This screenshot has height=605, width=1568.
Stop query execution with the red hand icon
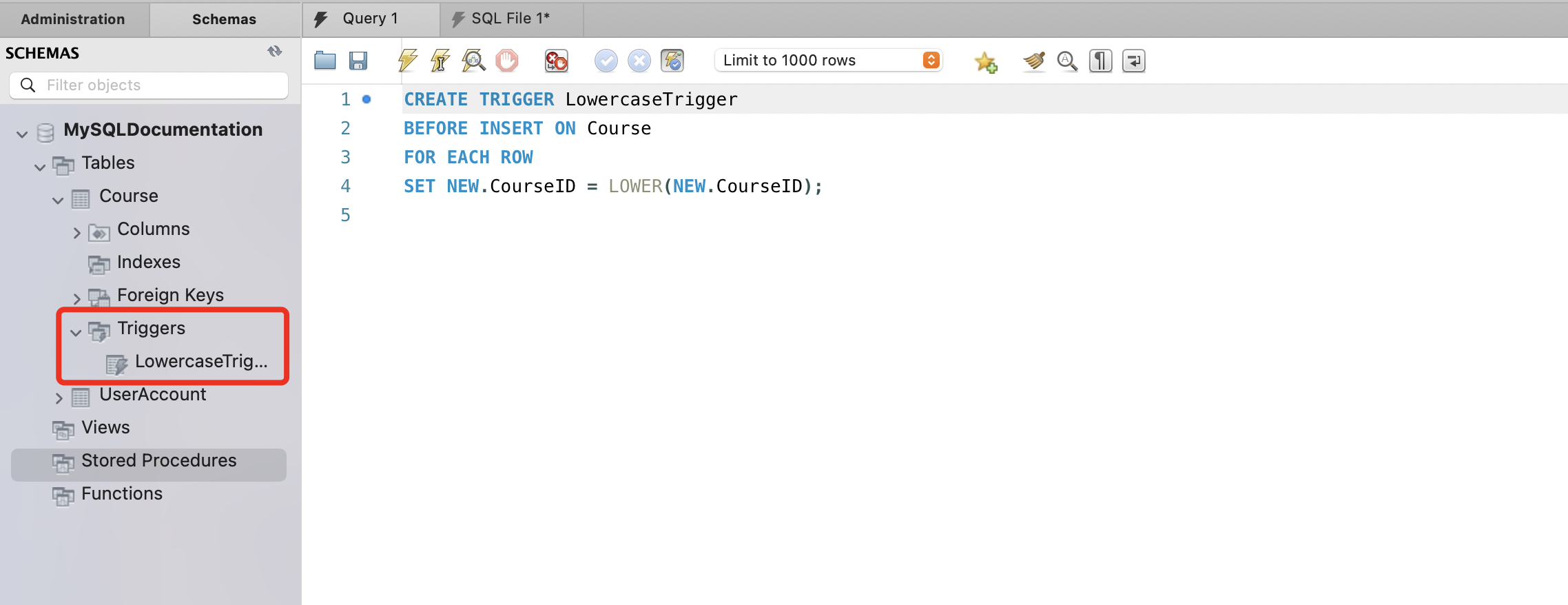[507, 61]
